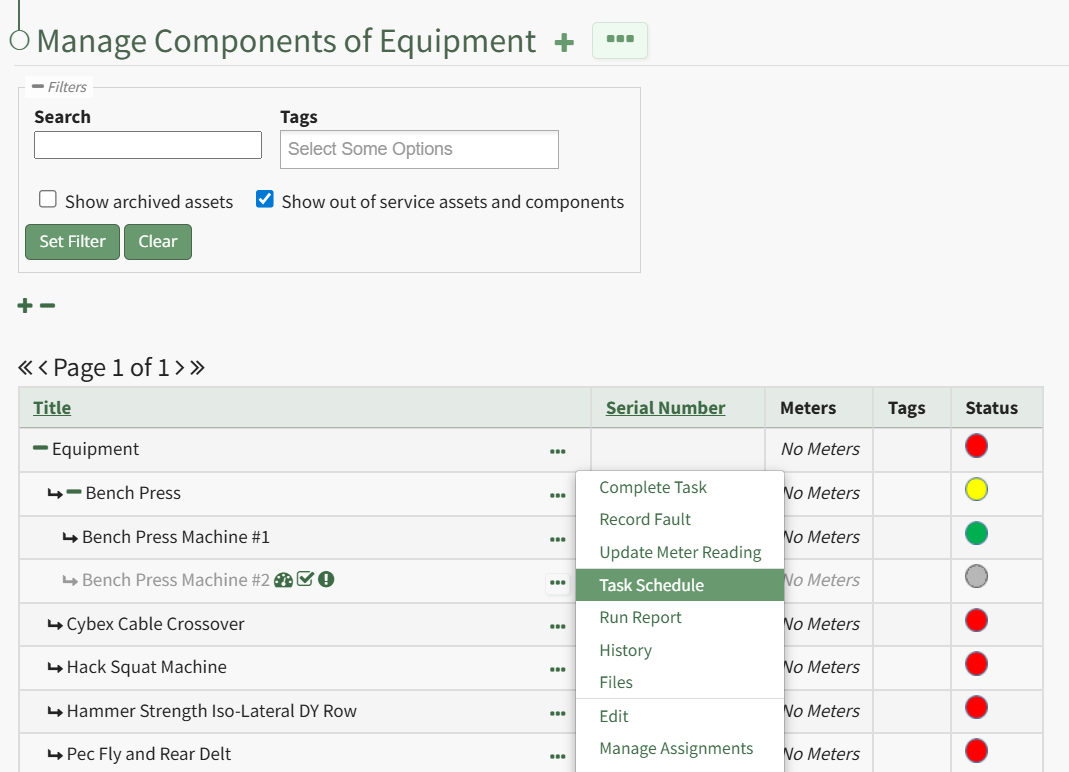Choose Record Fault in the context menu
The image size is (1069, 772).
tap(645, 519)
